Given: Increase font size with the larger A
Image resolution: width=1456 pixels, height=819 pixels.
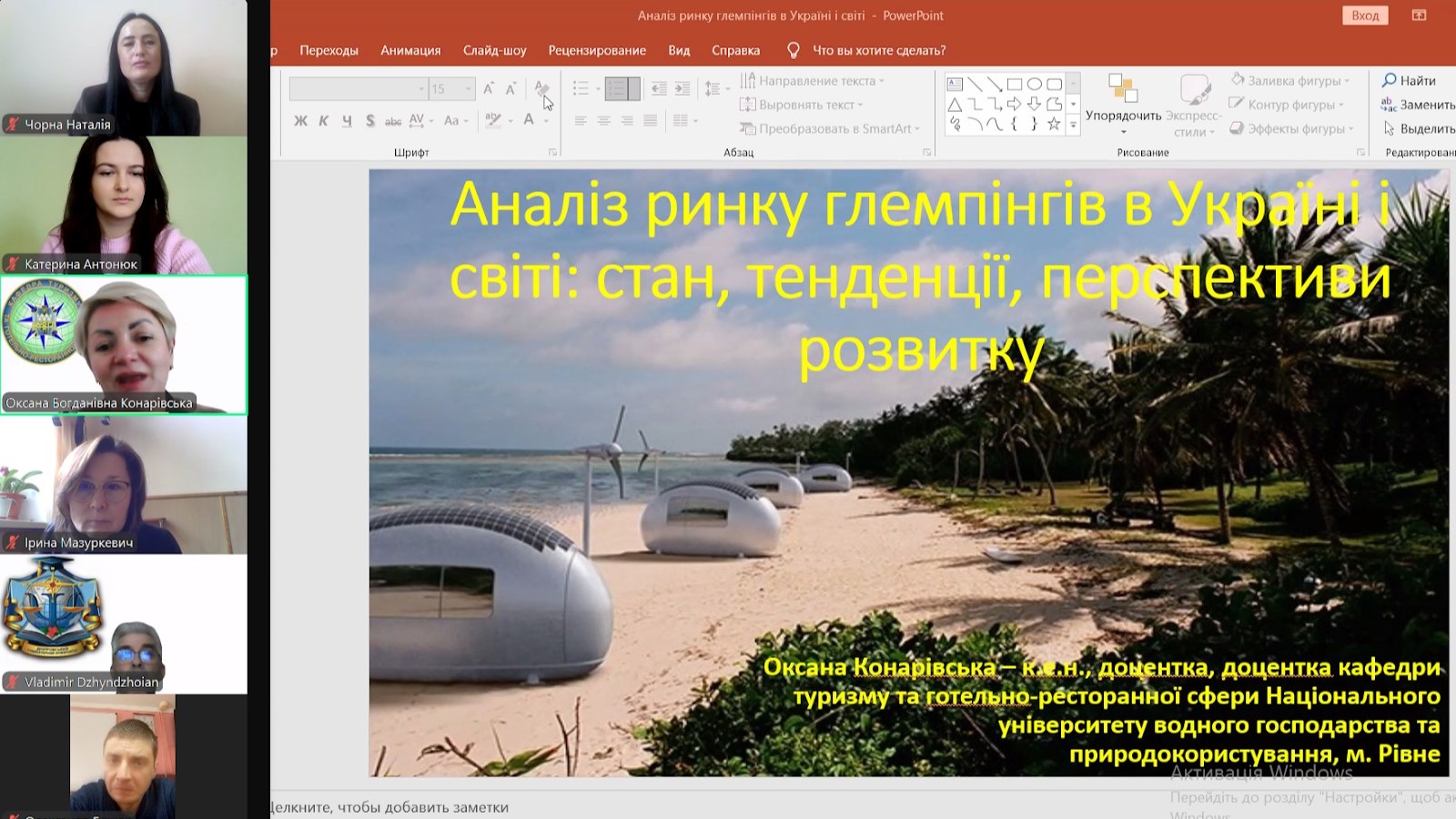Looking at the screenshot, I should 489,88.
